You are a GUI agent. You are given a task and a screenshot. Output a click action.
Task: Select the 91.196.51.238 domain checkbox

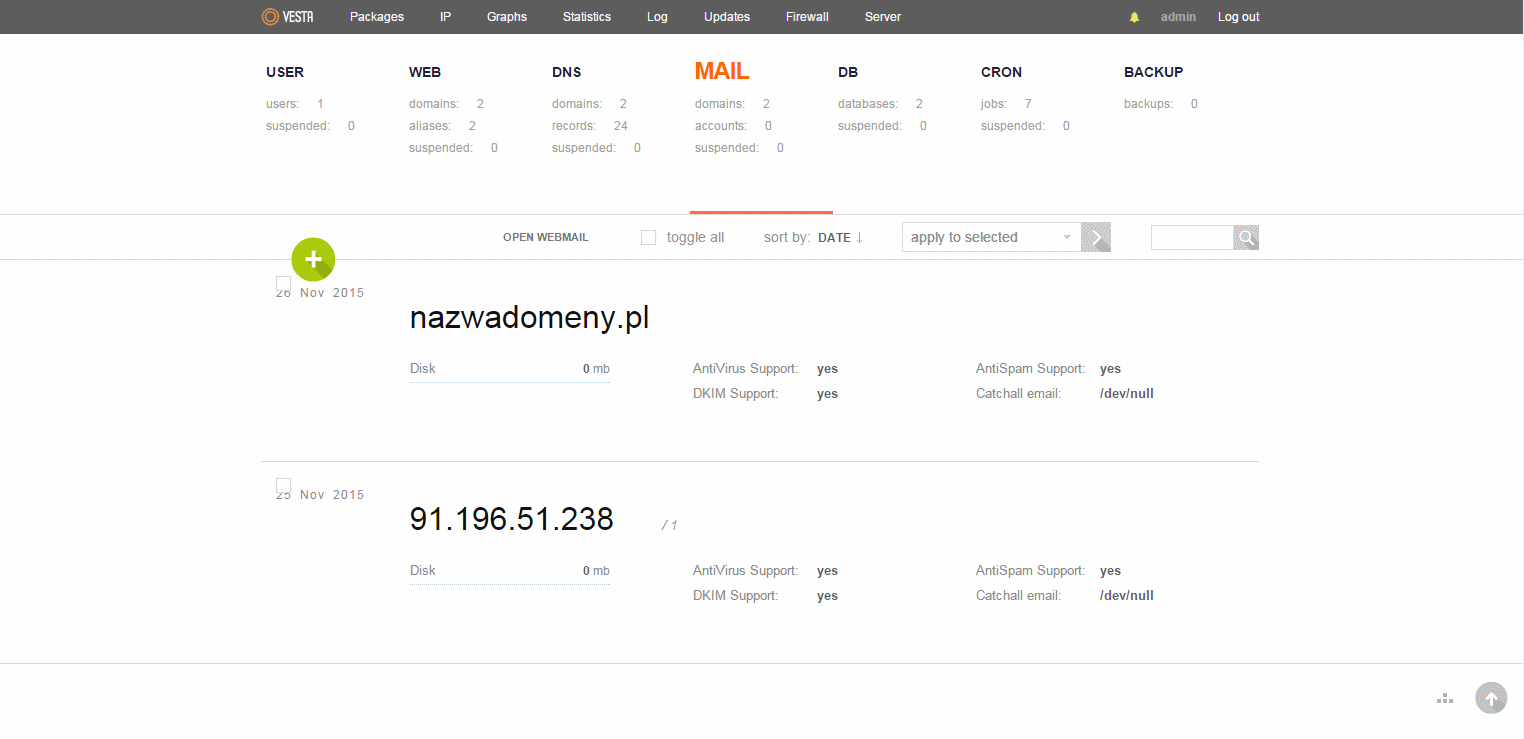(x=283, y=486)
